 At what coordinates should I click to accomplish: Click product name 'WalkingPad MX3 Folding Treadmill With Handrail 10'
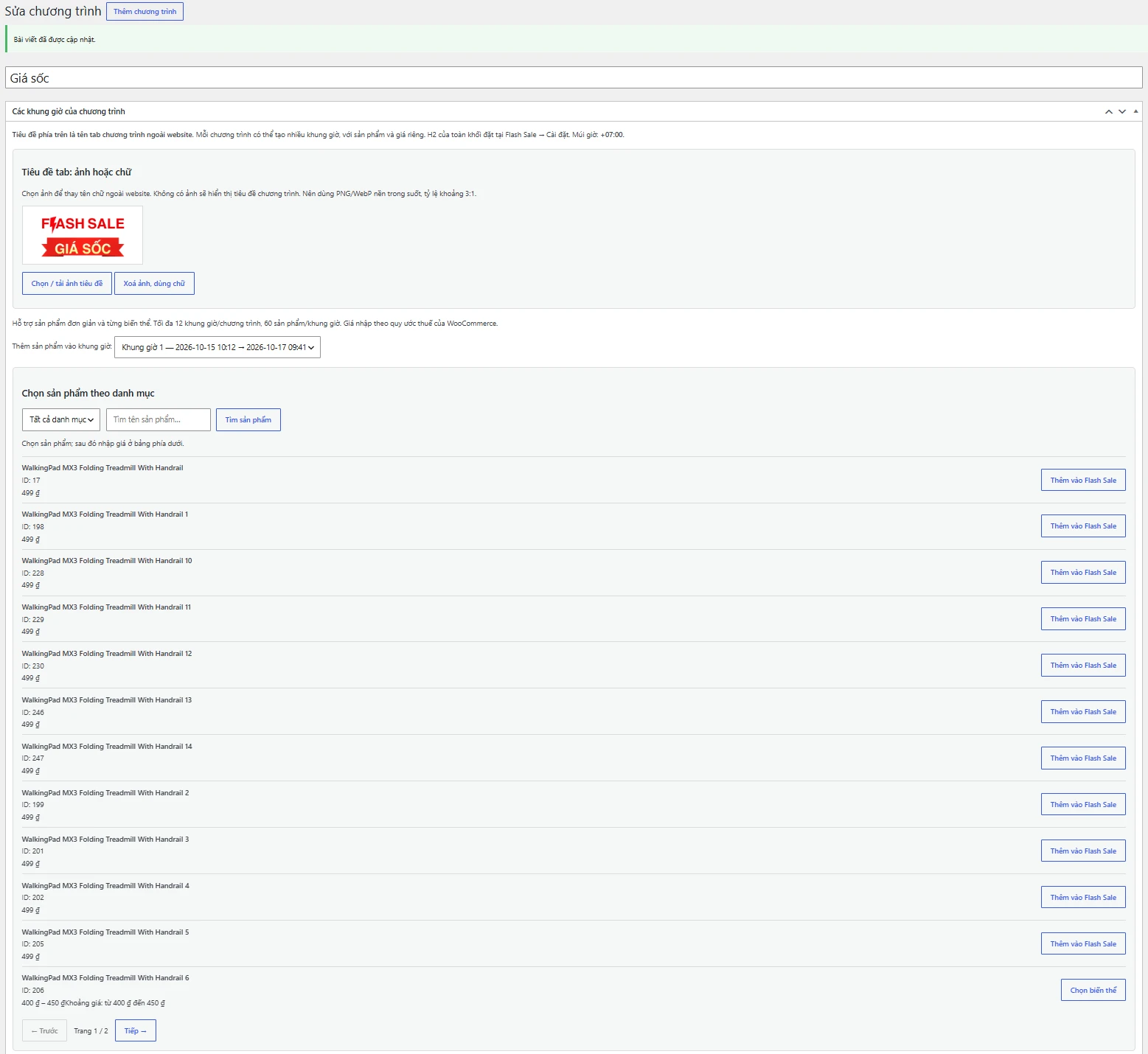(107, 561)
